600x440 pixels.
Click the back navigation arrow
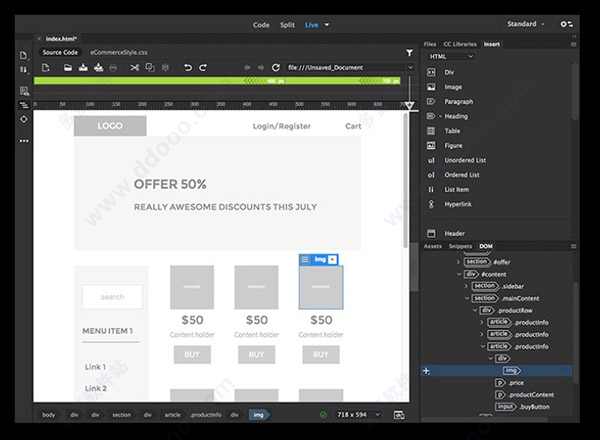click(x=247, y=68)
